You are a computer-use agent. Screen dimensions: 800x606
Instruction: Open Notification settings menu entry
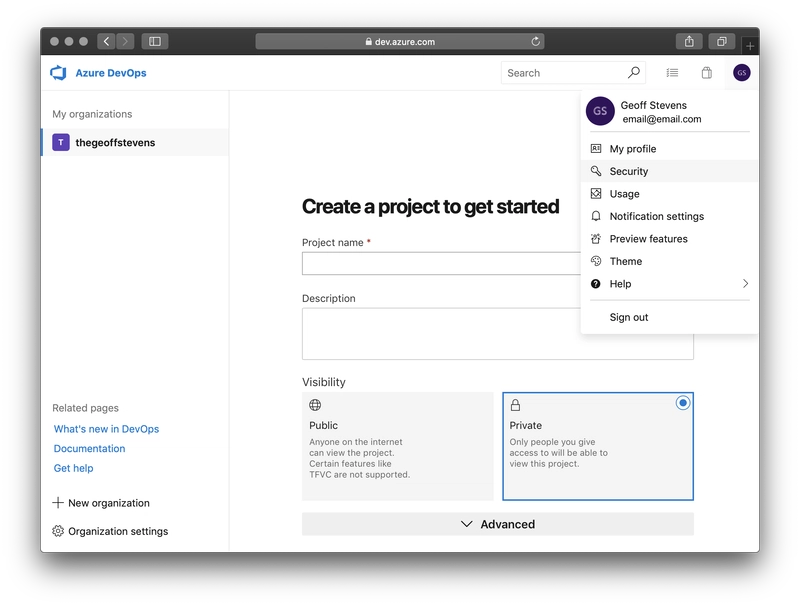click(x=669, y=216)
